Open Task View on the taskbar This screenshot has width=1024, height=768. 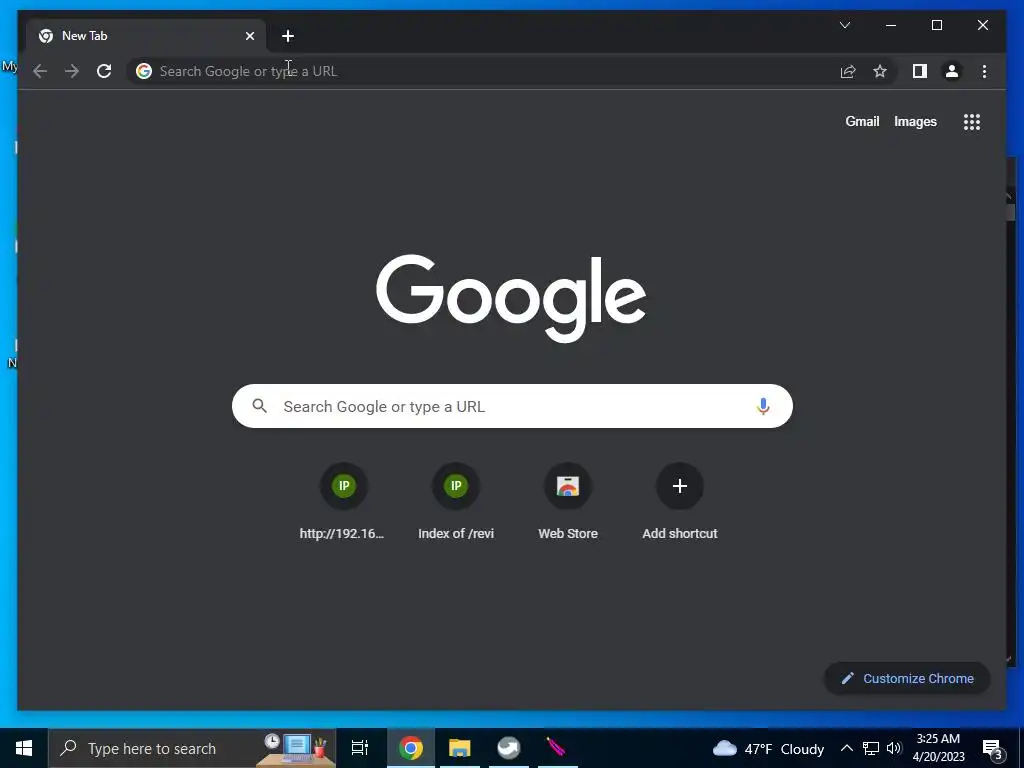click(x=360, y=748)
